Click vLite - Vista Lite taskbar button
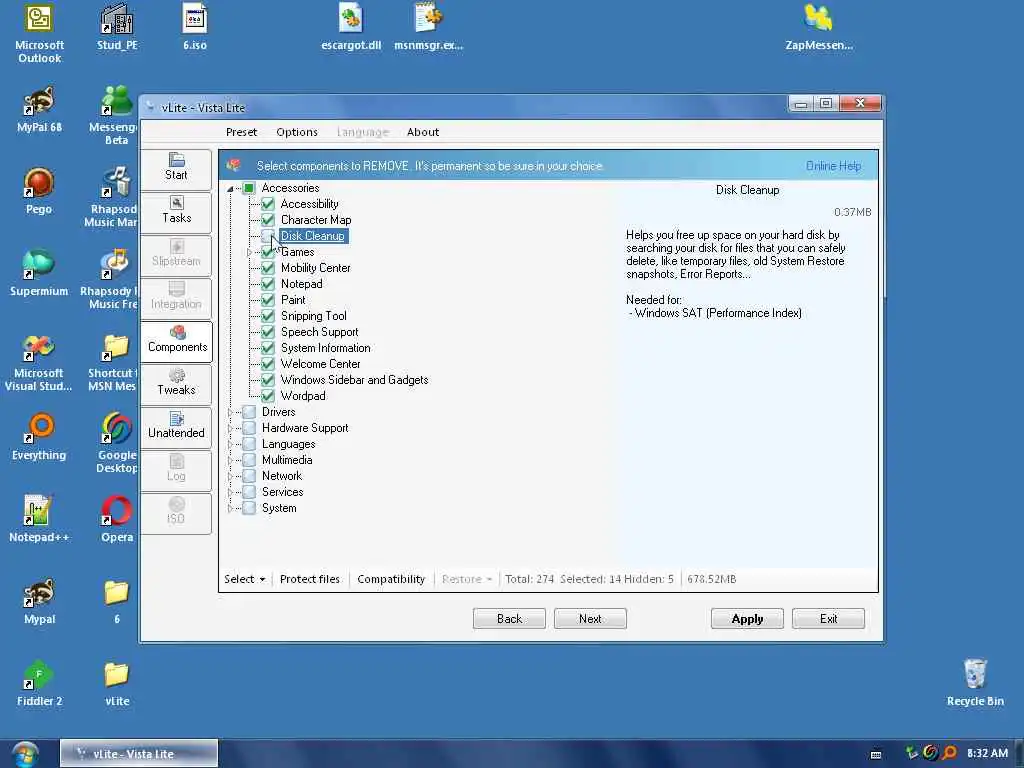The height and width of the screenshot is (768, 1024). pyautogui.click(x=138, y=754)
